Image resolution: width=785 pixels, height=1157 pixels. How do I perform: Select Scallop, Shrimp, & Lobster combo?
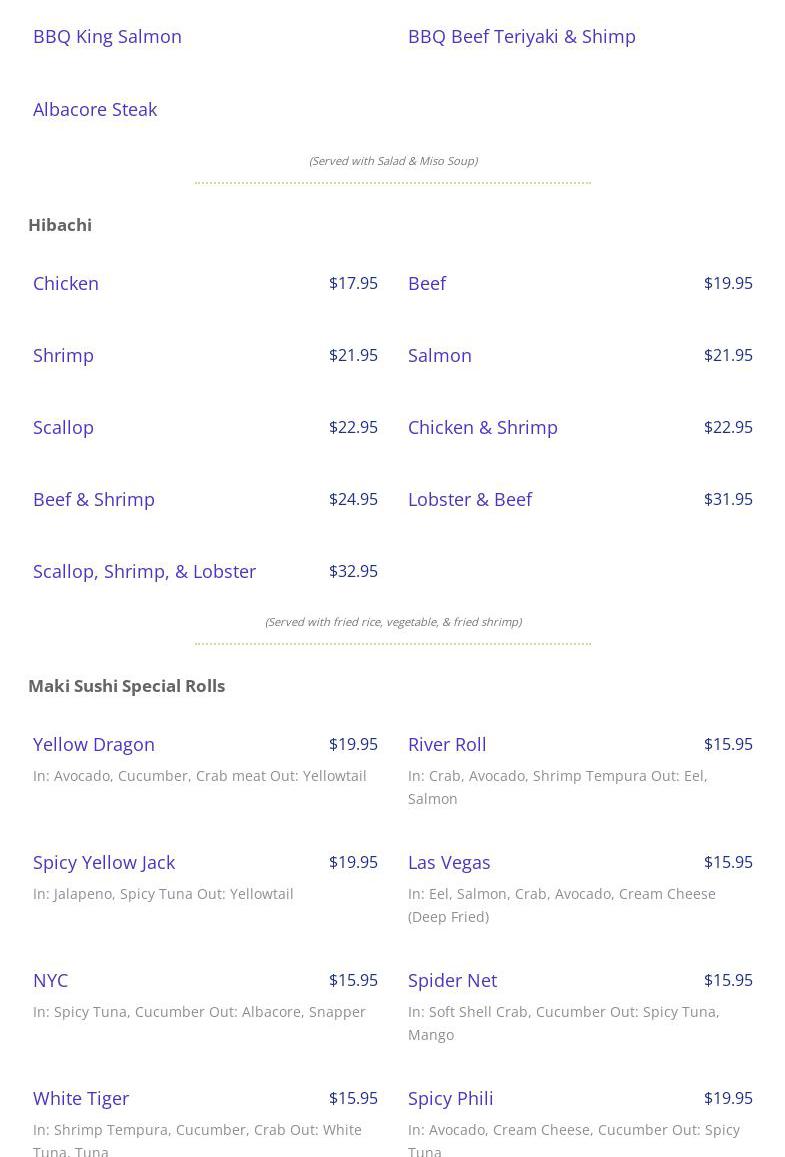[144, 571]
